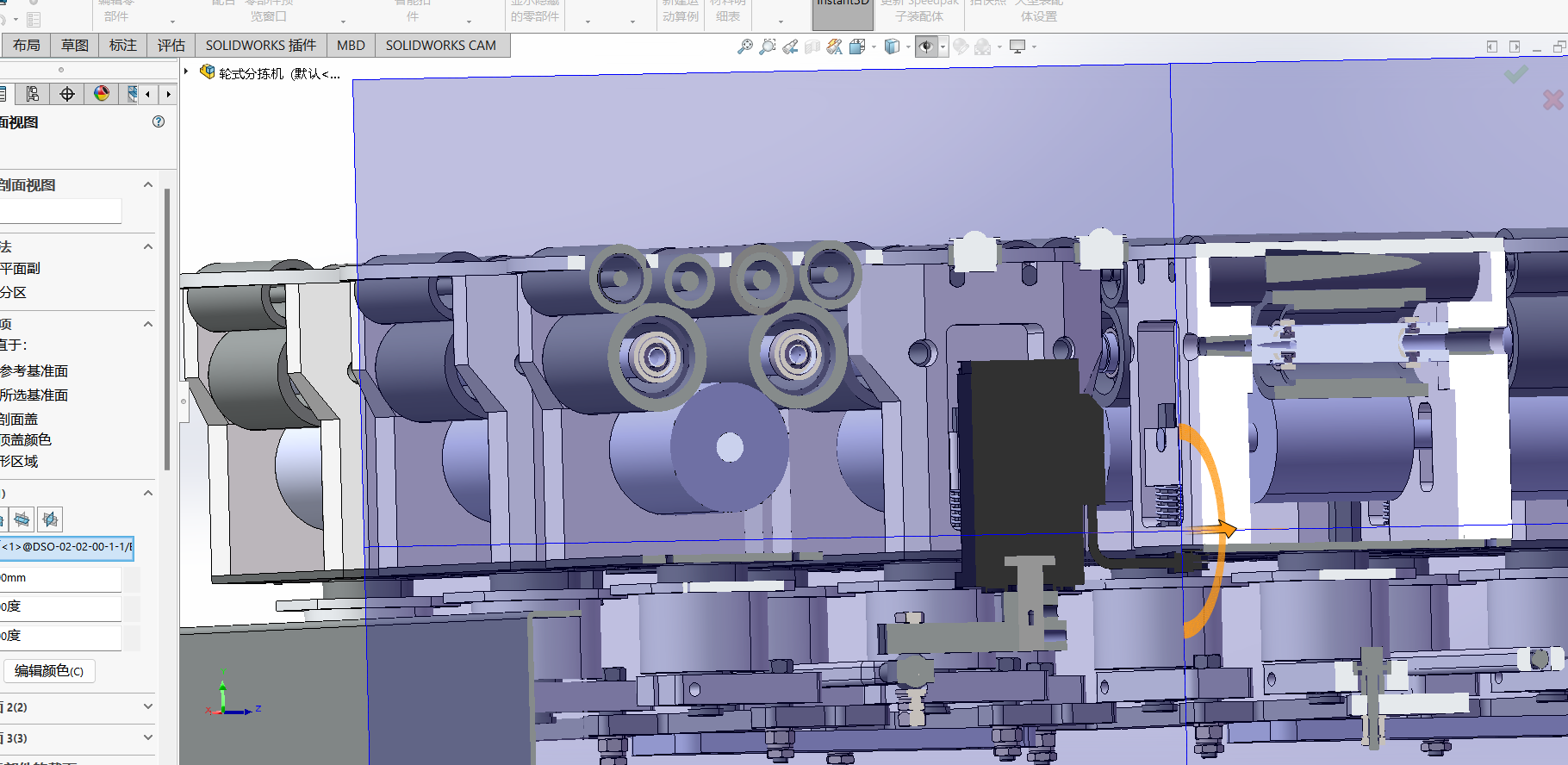
Task: Click the green checkmark to confirm section
Action: click(x=1516, y=75)
